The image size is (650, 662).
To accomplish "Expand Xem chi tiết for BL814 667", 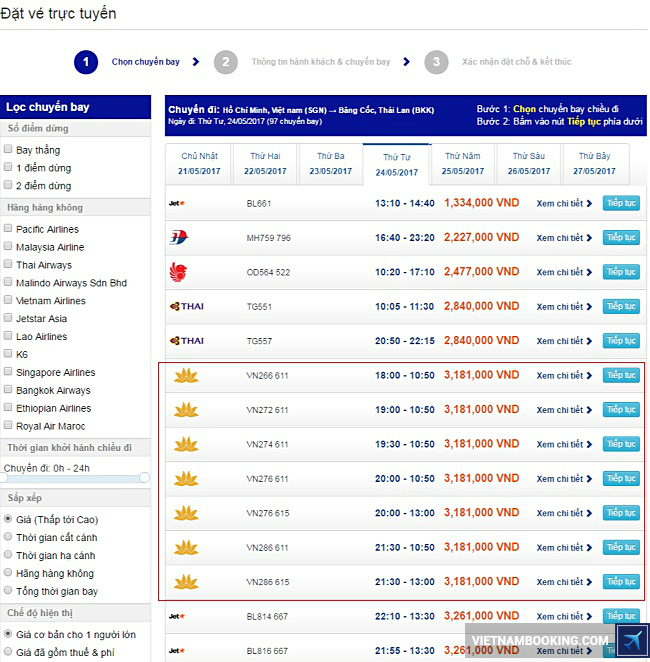I will 564,616.
